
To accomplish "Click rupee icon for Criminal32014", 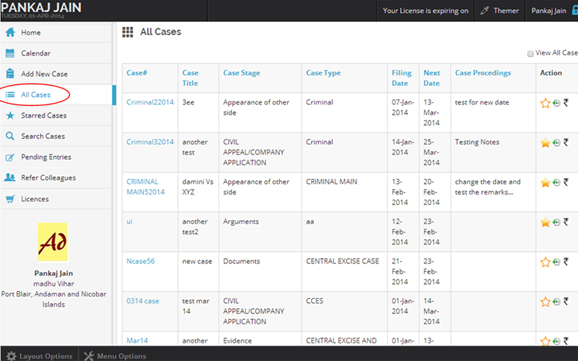I will [x=566, y=142].
